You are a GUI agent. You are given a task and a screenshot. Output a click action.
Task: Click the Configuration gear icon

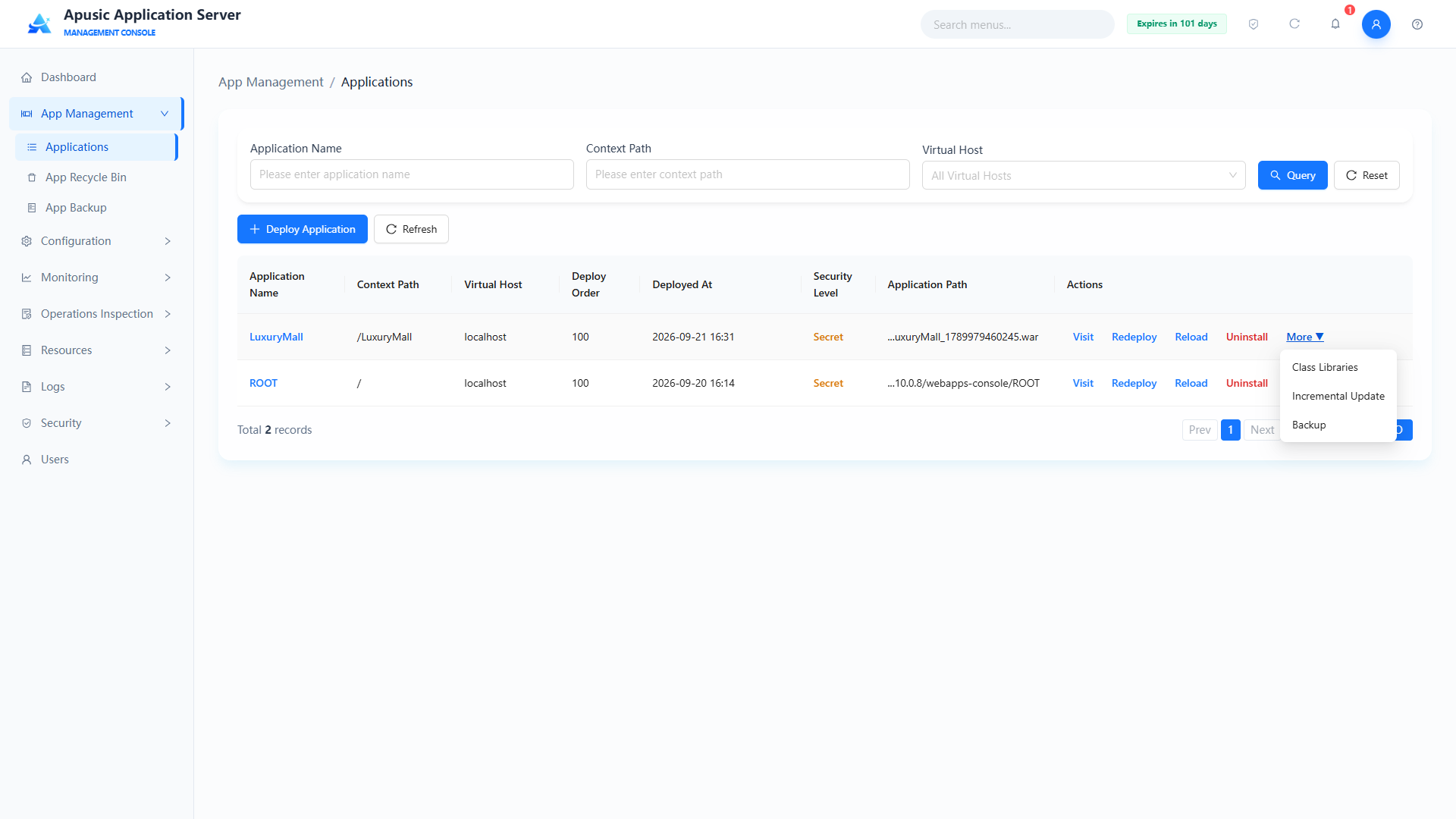tap(27, 241)
